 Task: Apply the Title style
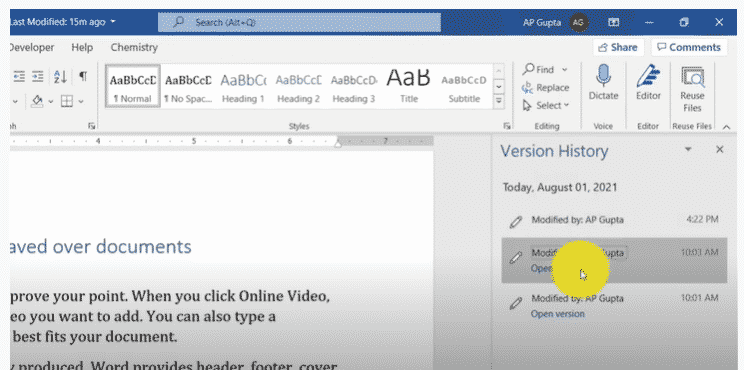[x=409, y=86]
